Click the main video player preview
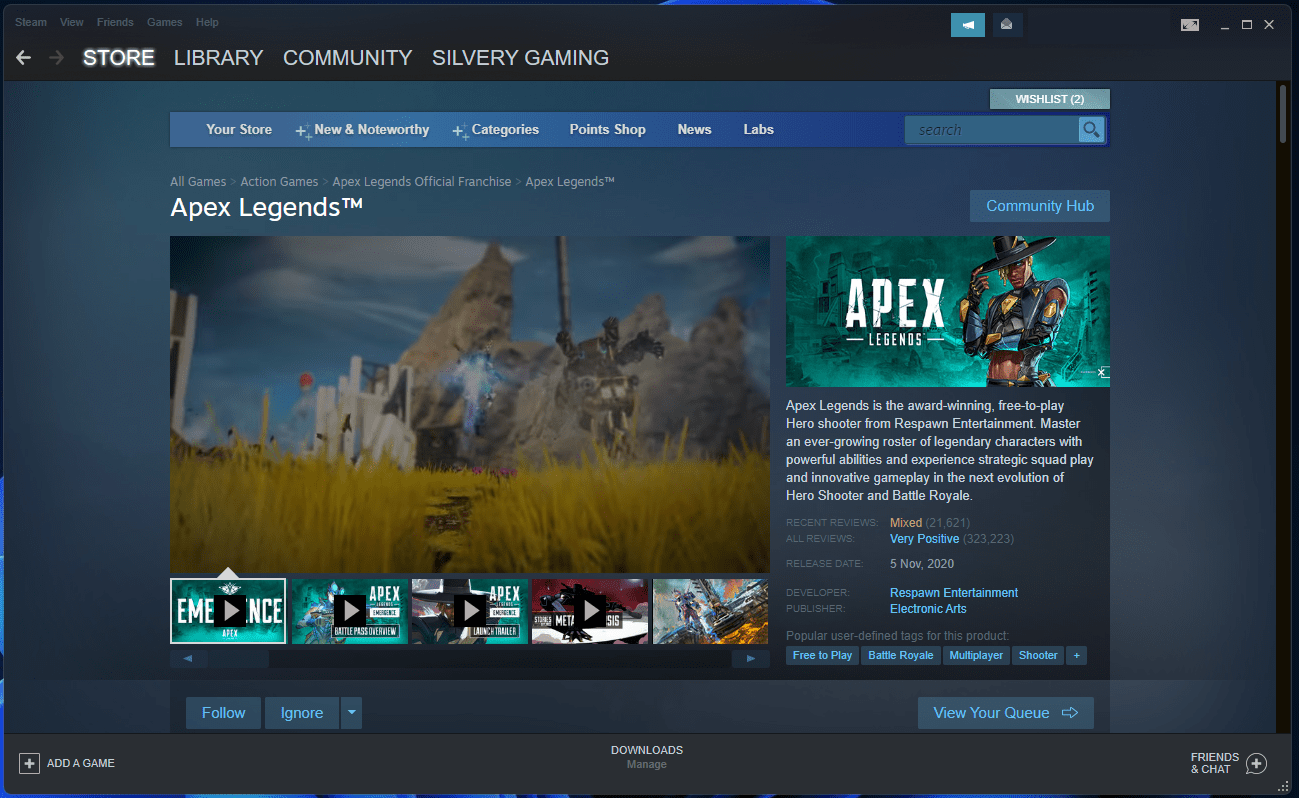Viewport: 1299px width, 798px height. pos(470,404)
